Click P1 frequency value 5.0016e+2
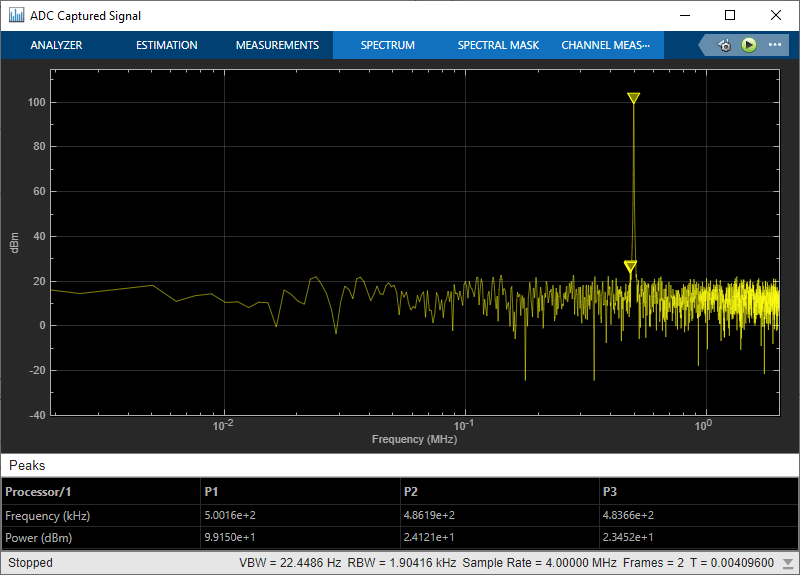The image size is (800, 575). (230, 515)
